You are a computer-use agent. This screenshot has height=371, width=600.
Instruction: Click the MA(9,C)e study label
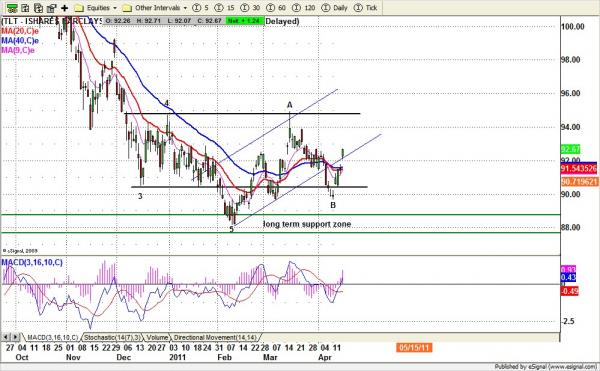pyautogui.click(x=18, y=50)
